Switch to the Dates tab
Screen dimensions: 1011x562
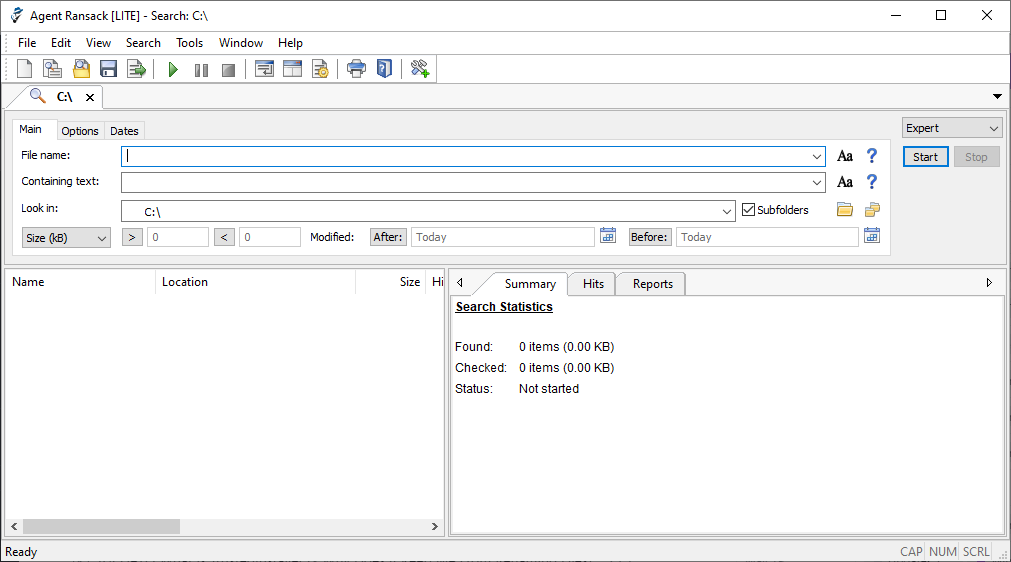click(x=124, y=131)
